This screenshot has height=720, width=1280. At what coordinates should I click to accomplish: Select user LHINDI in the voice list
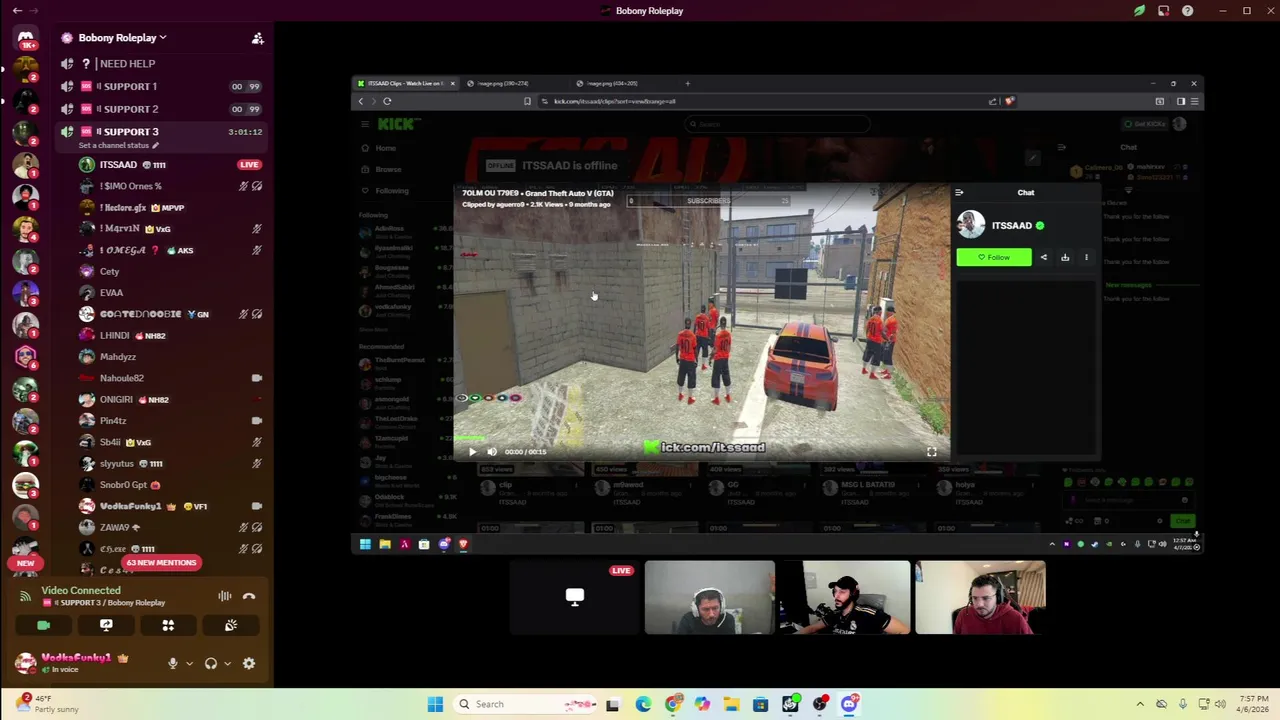tap(114, 336)
